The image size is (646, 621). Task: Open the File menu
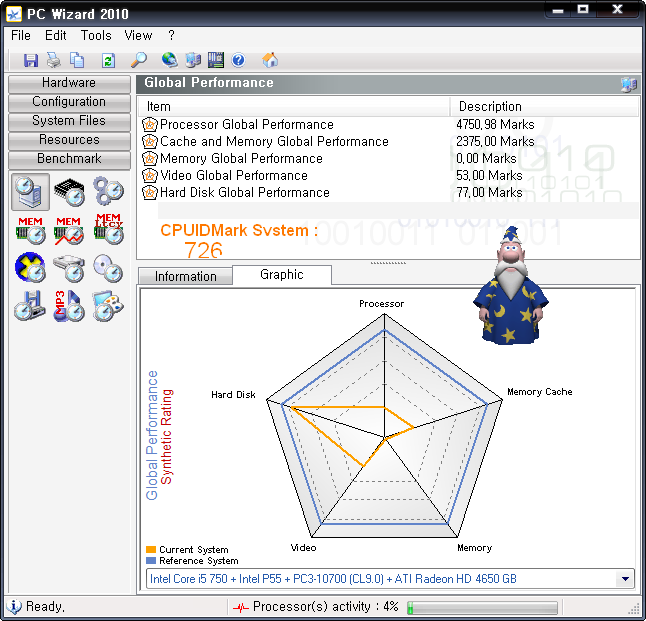(21, 35)
